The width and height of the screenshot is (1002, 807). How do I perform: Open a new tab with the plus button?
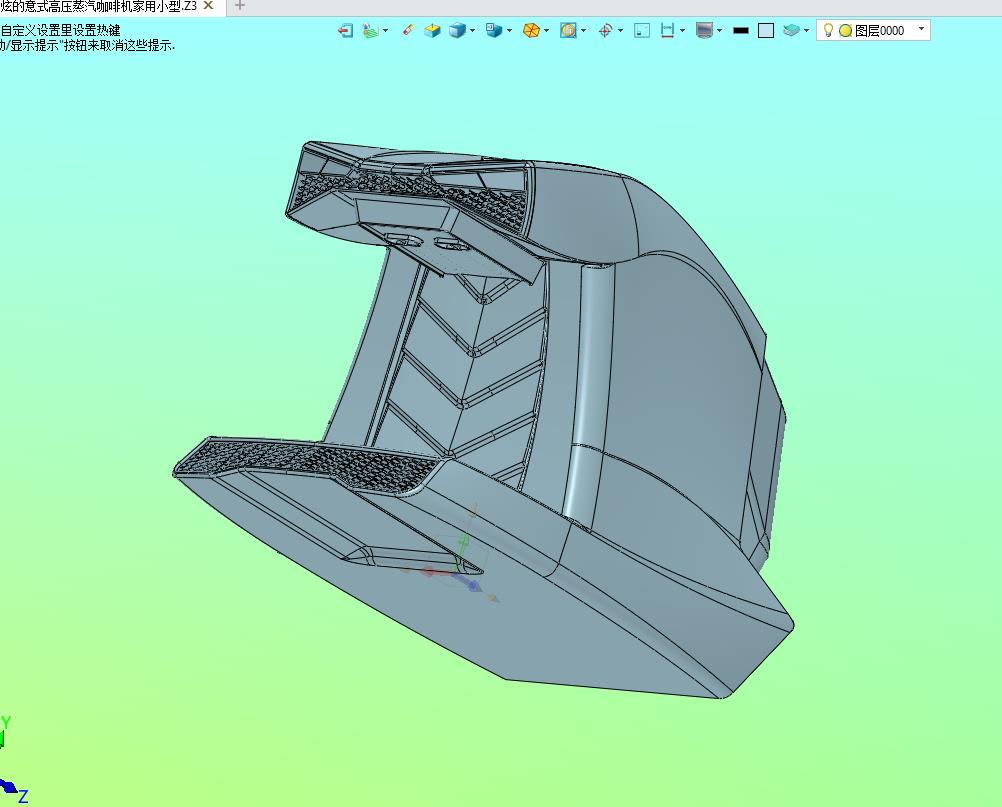[240, 6]
